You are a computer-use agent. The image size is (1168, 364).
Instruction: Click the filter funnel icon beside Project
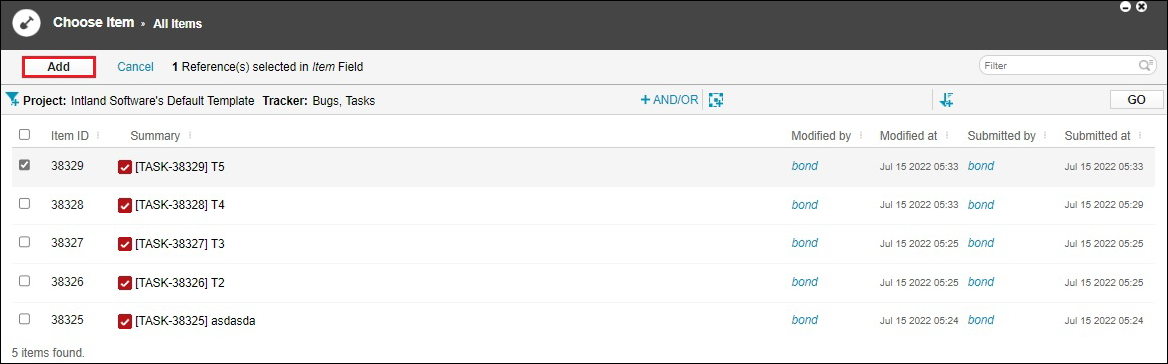(x=13, y=100)
